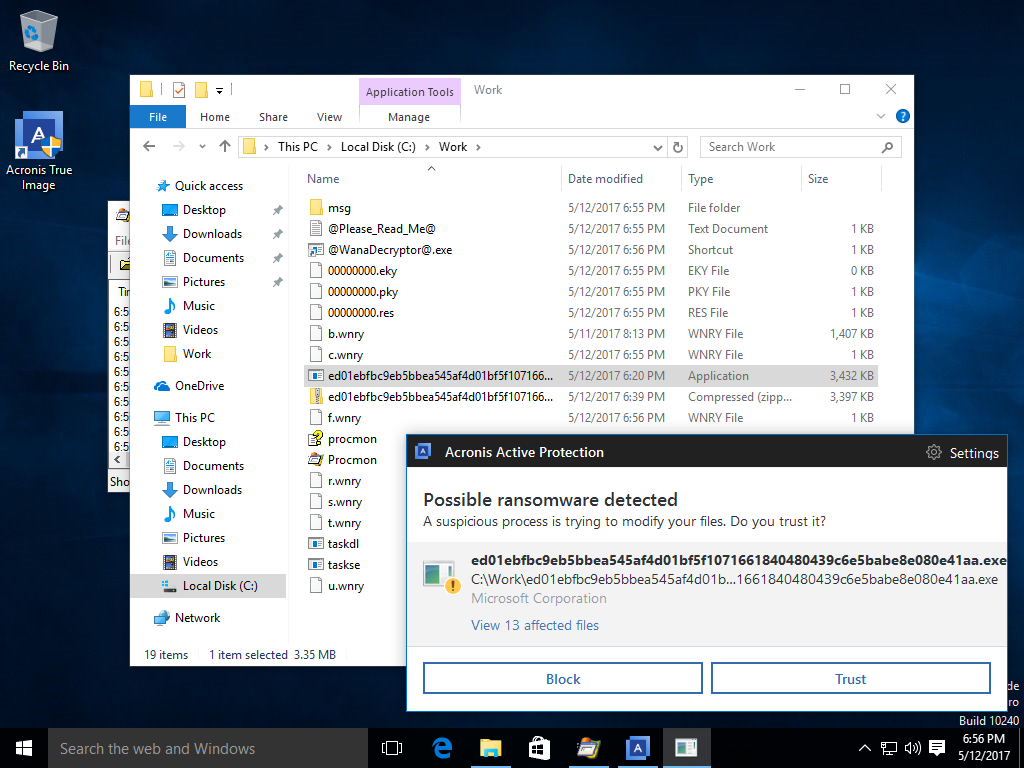Click the New folder quick access icon

coord(201,90)
